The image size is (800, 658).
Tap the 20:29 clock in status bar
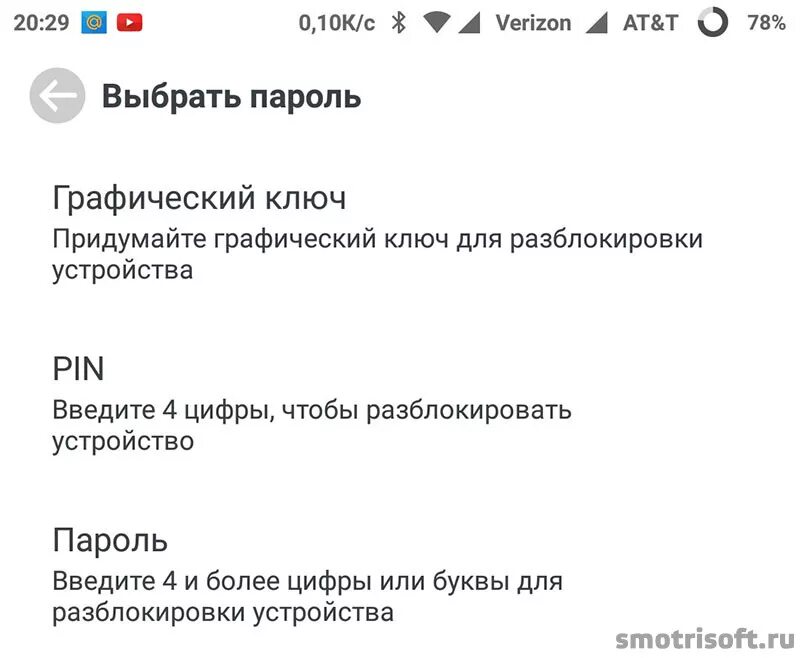click(41, 23)
